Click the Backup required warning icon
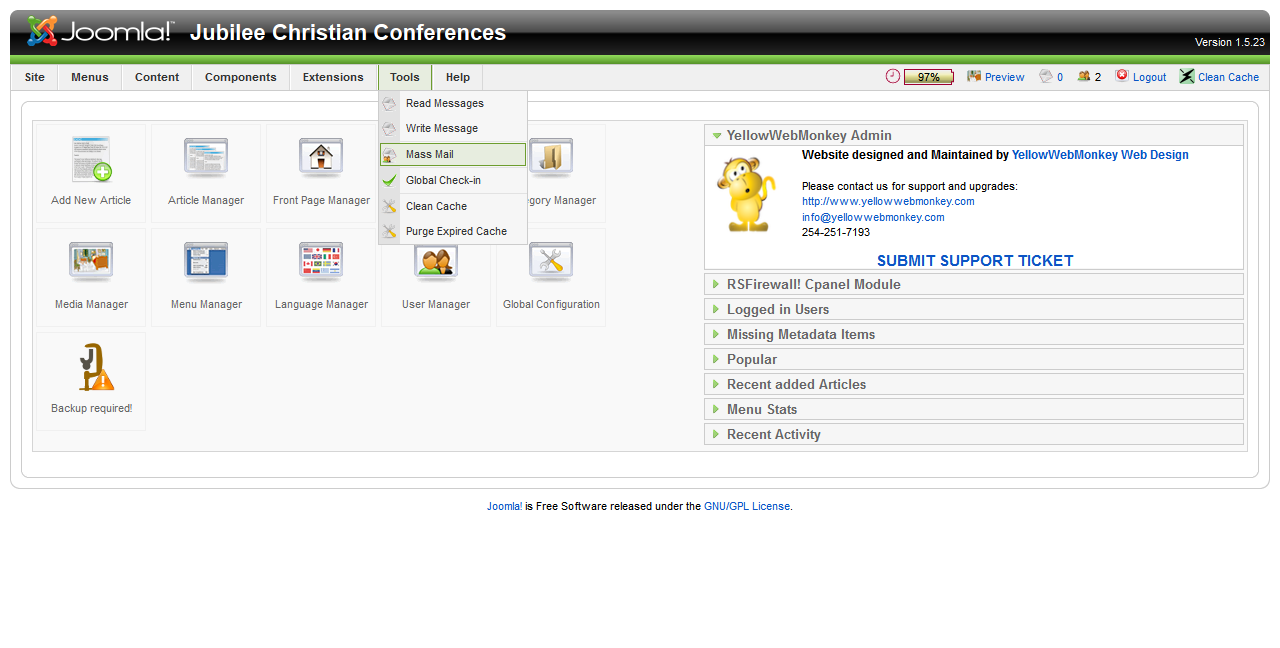The width and height of the screenshot is (1280, 648). pyautogui.click(x=96, y=367)
